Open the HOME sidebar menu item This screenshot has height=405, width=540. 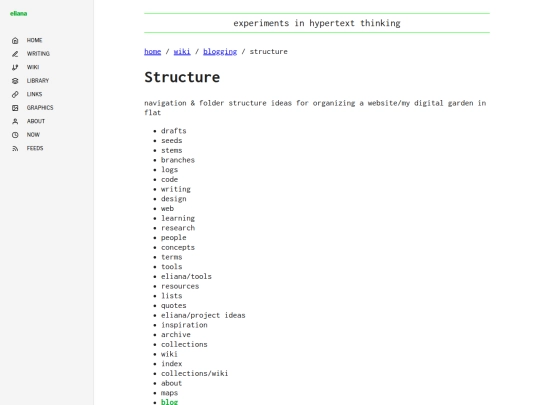tap(34, 40)
